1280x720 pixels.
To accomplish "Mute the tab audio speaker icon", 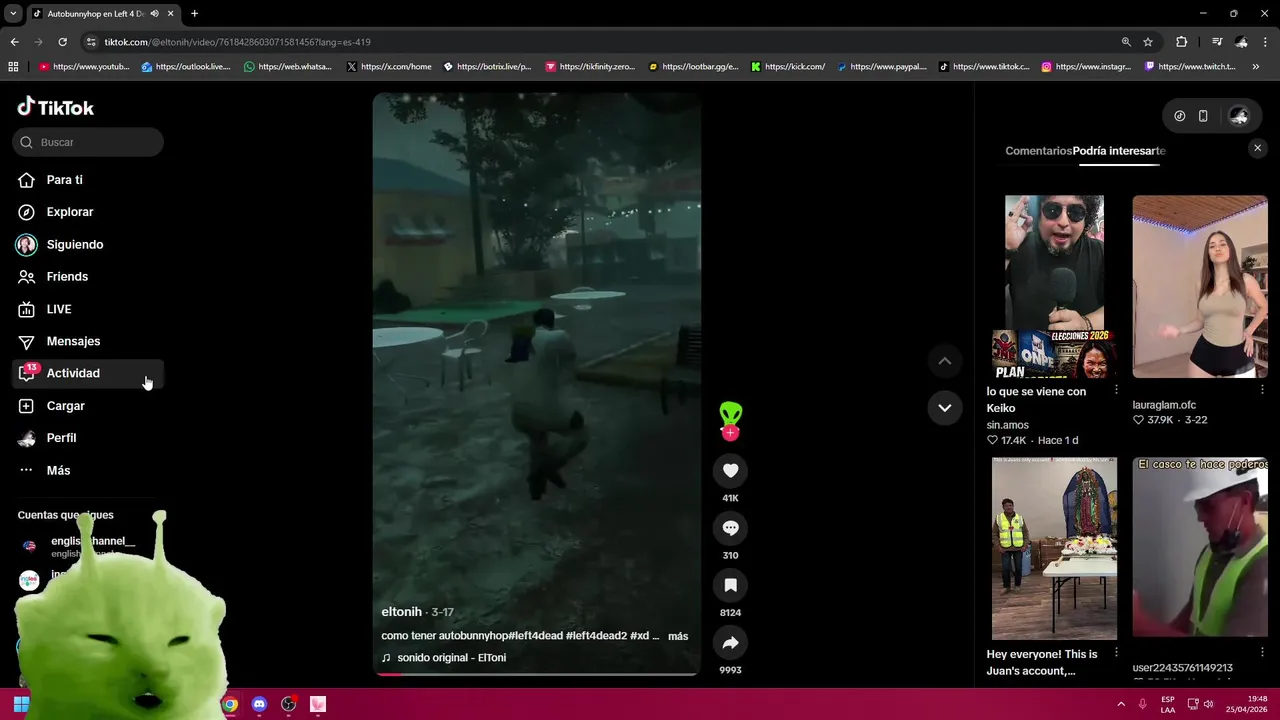I will coord(154,13).
